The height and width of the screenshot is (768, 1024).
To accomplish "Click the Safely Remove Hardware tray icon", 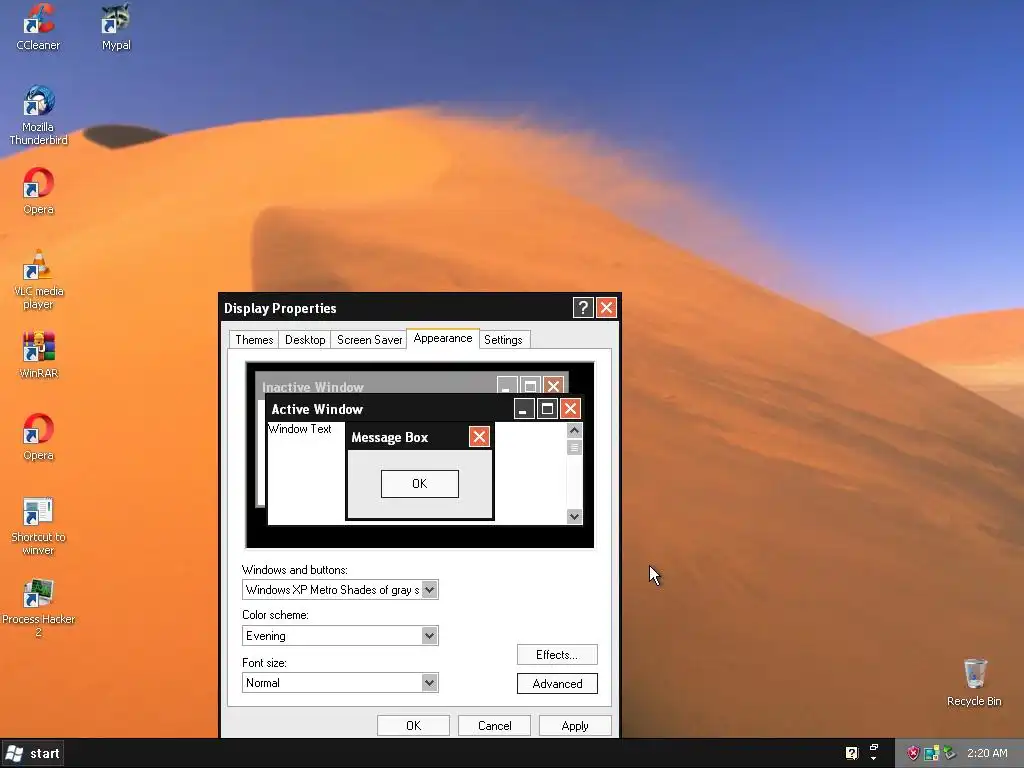I will tap(949, 753).
